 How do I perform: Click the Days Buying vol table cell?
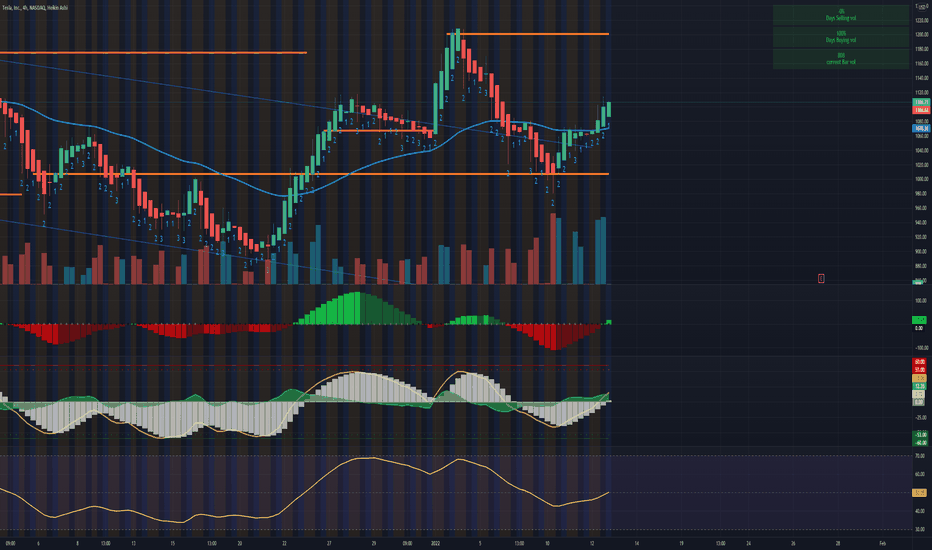[x=841, y=37]
